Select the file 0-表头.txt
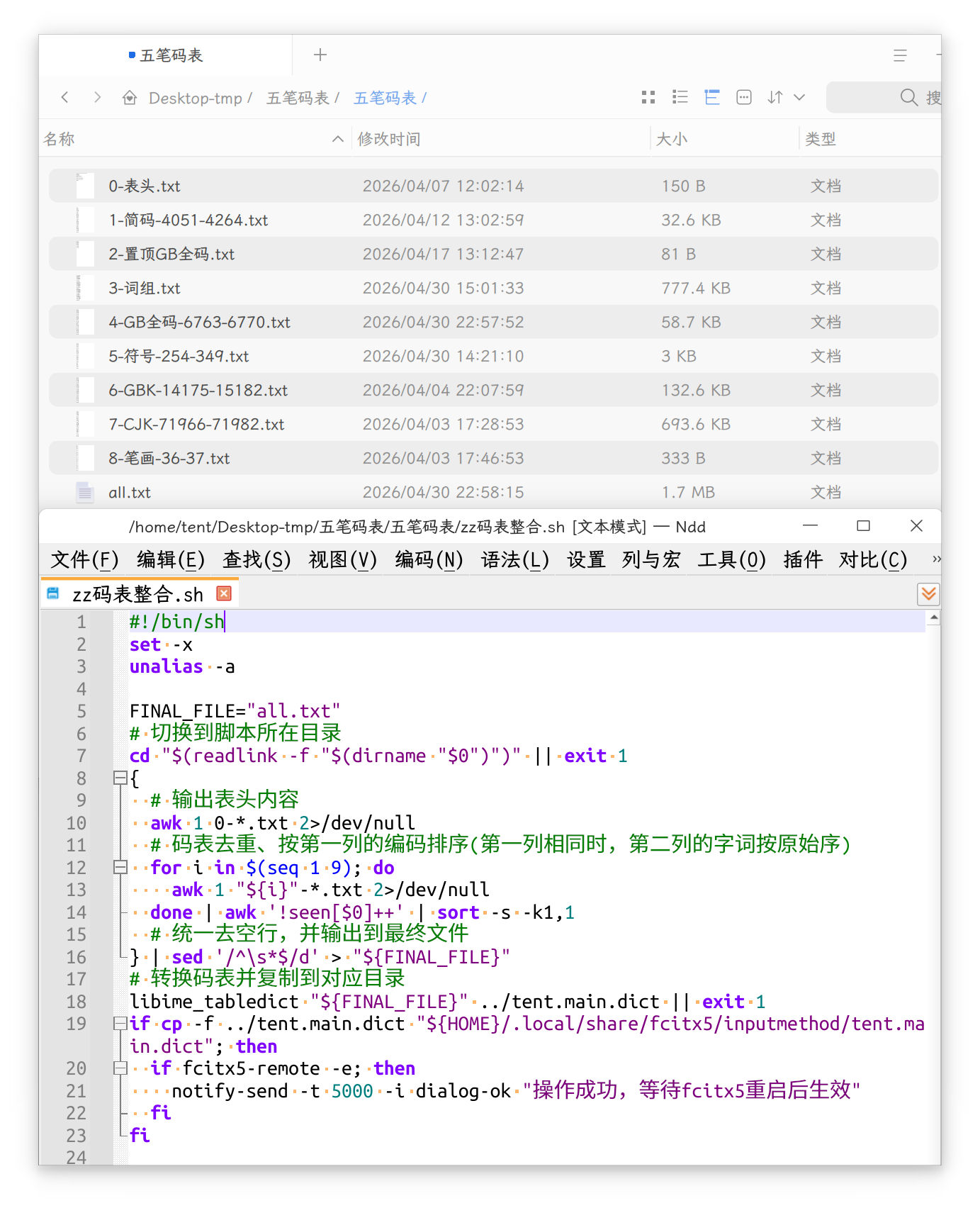 (494, 186)
